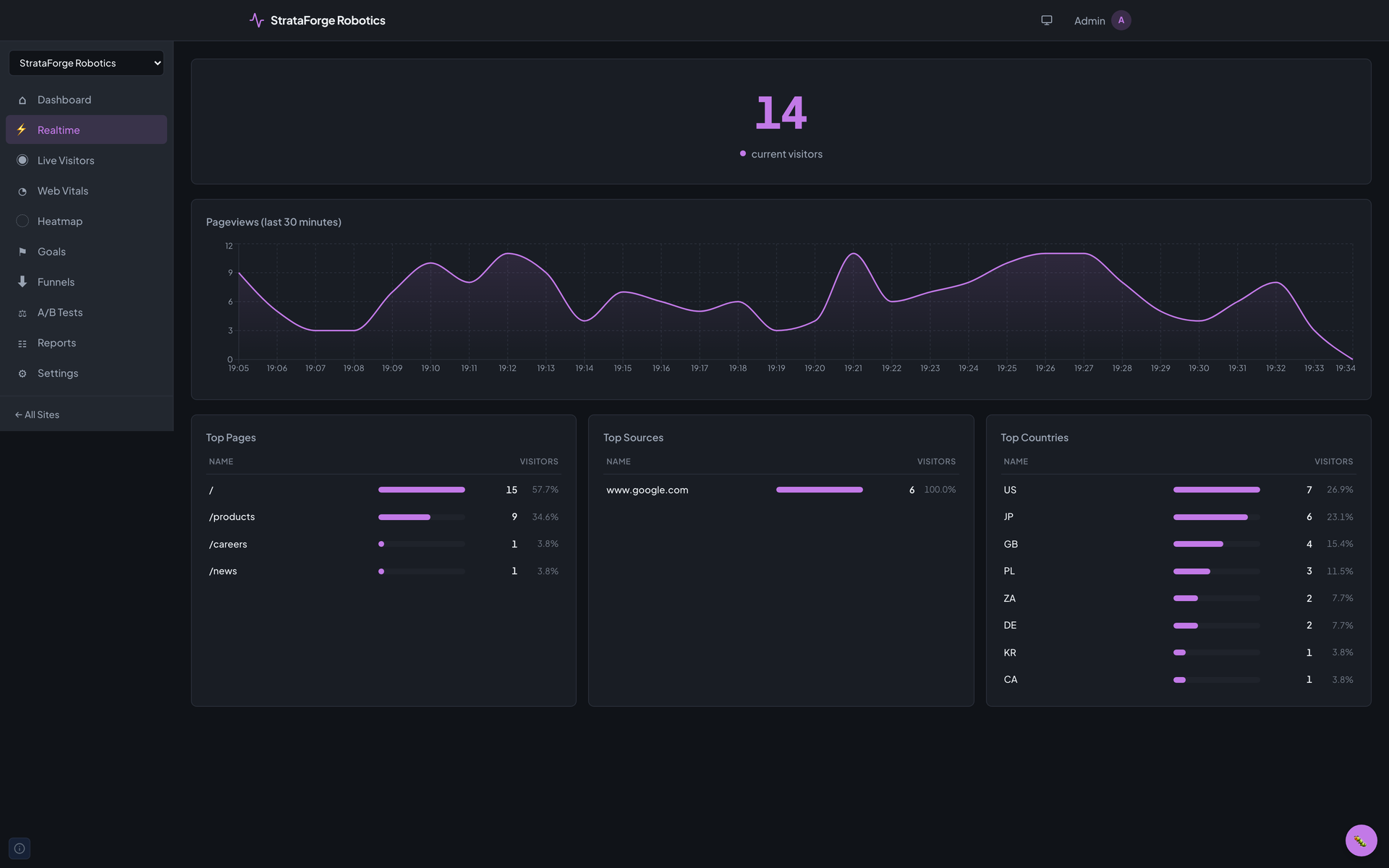Screen dimensions: 1389x868
Task: Click the 19:21 label on chart axis
Action: coord(853,368)
